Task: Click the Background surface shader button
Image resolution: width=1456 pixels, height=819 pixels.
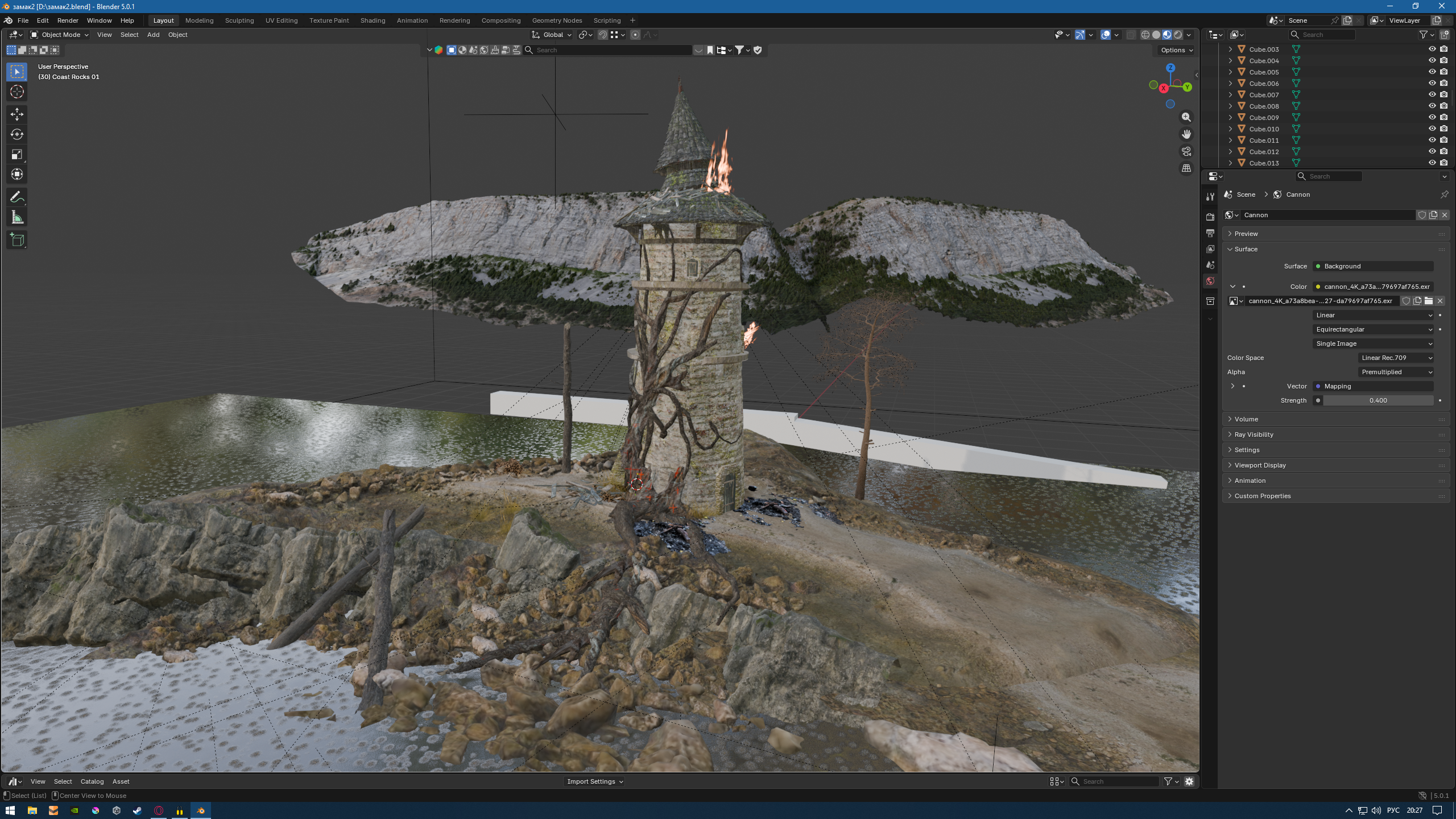Action: pos(1373,266)
